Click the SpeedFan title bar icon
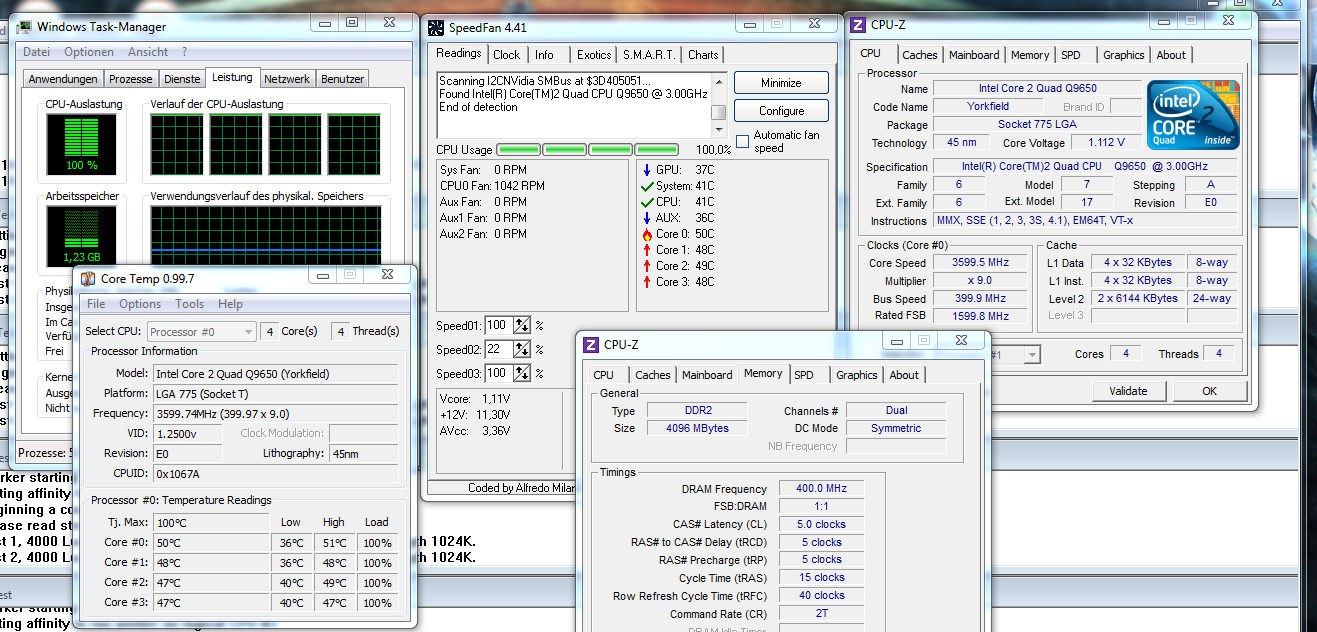 [x=436, y=27]
